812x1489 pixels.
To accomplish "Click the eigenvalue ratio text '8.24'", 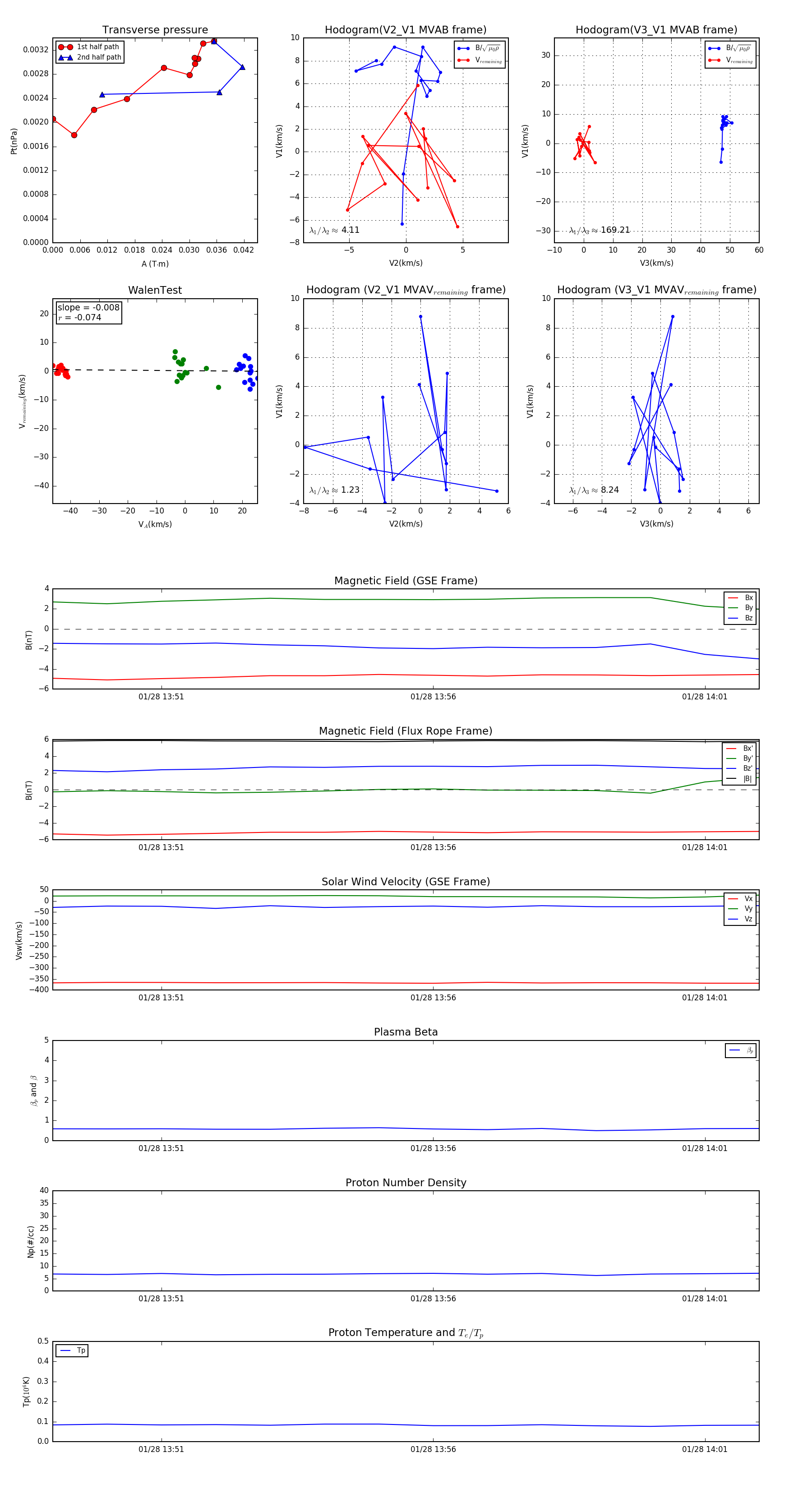I will [x=610, y=490].
